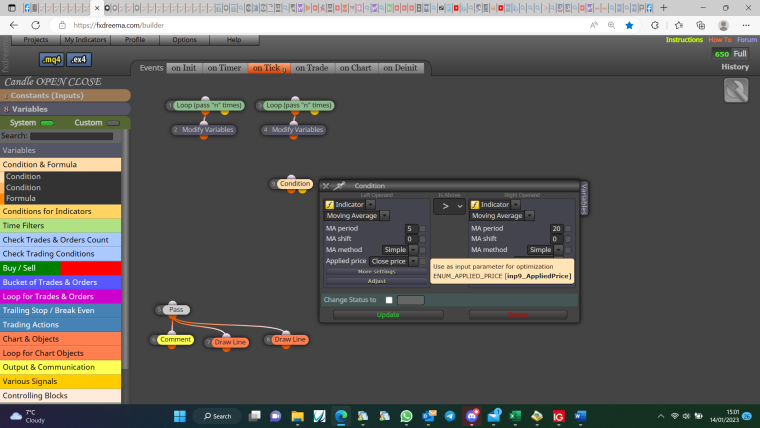The width and height of the screenshot is (760, 428).
Task: Open right operand Indicator type dropdown
Action: coord(516,205)
